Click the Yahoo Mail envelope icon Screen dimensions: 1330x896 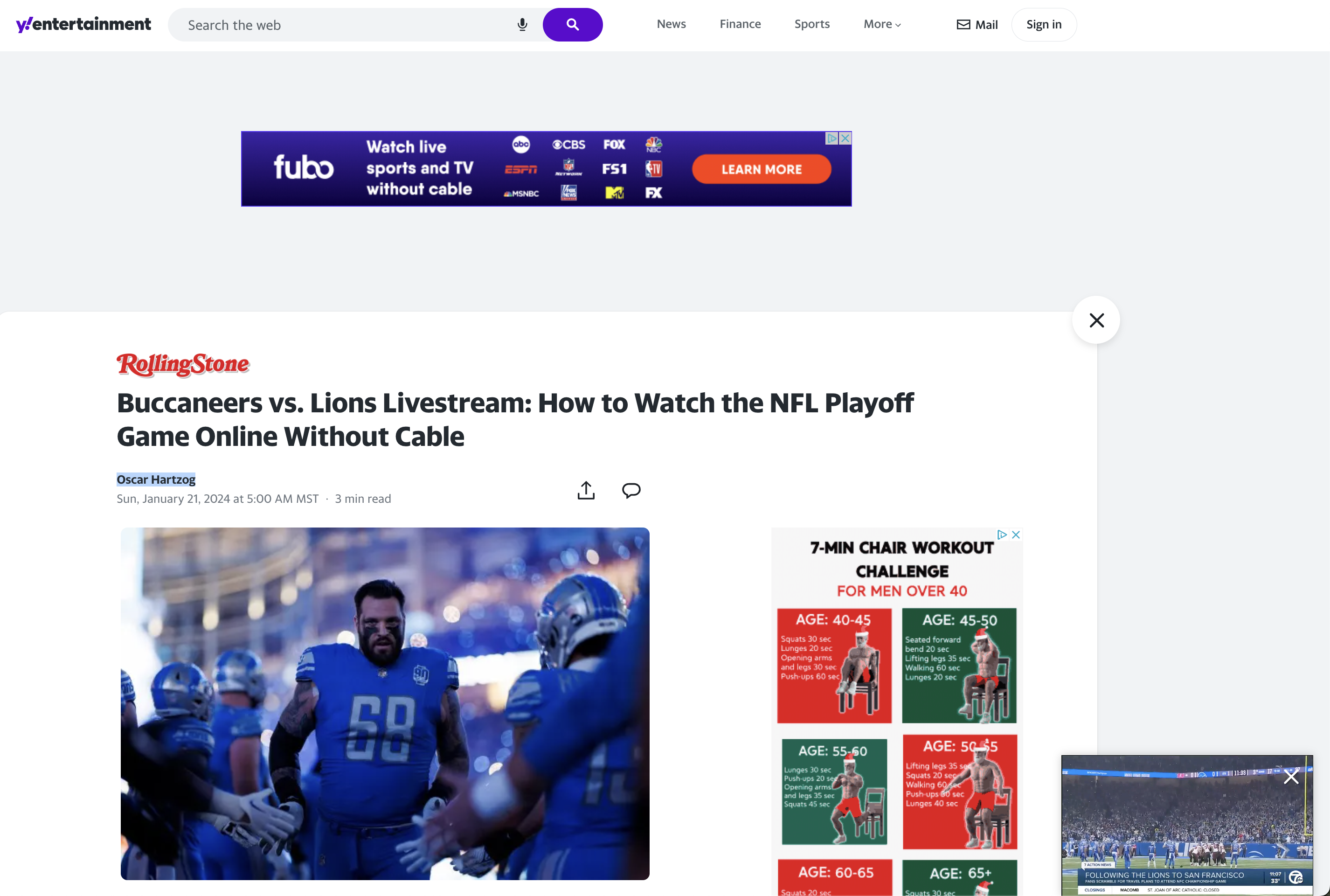pos(962,24)
